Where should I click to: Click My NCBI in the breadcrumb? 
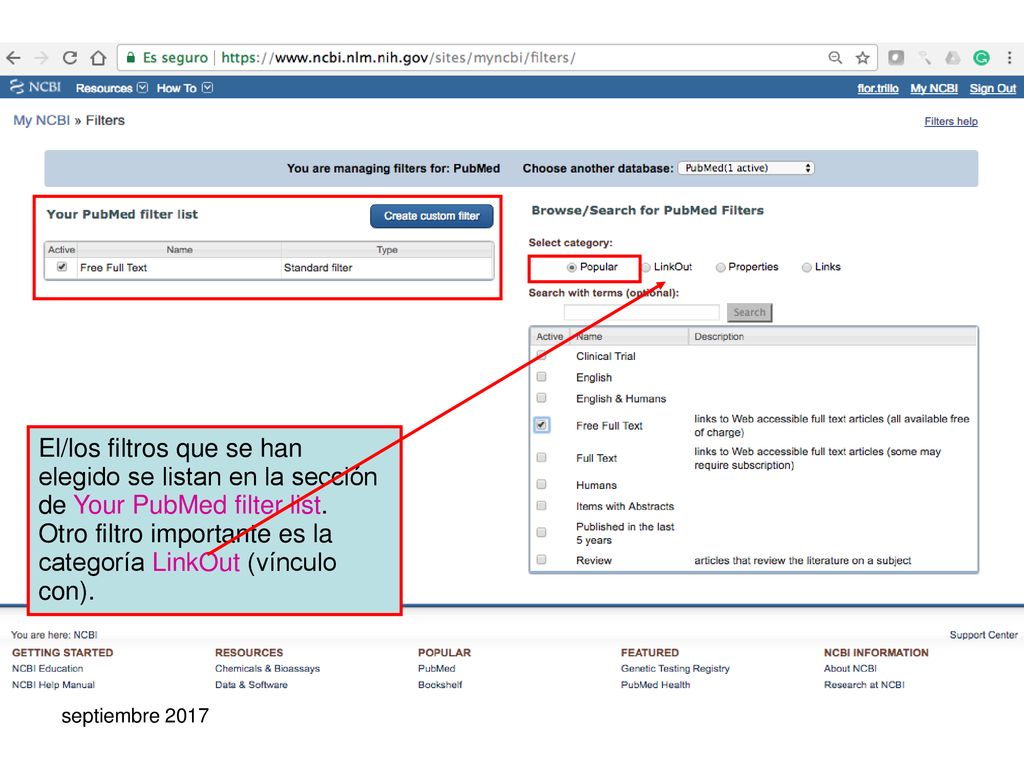point(41,120)
